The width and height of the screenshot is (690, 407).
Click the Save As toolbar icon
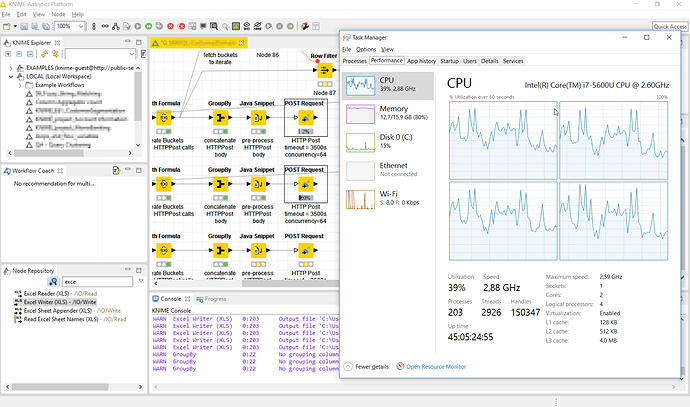[x=35, y=26]
